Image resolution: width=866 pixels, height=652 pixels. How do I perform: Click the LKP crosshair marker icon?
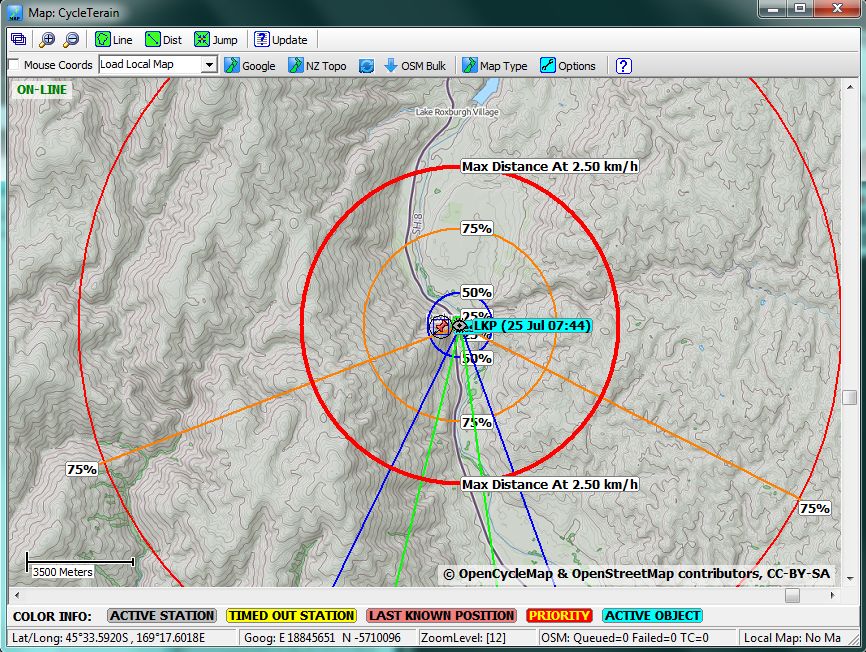point(460,326)
